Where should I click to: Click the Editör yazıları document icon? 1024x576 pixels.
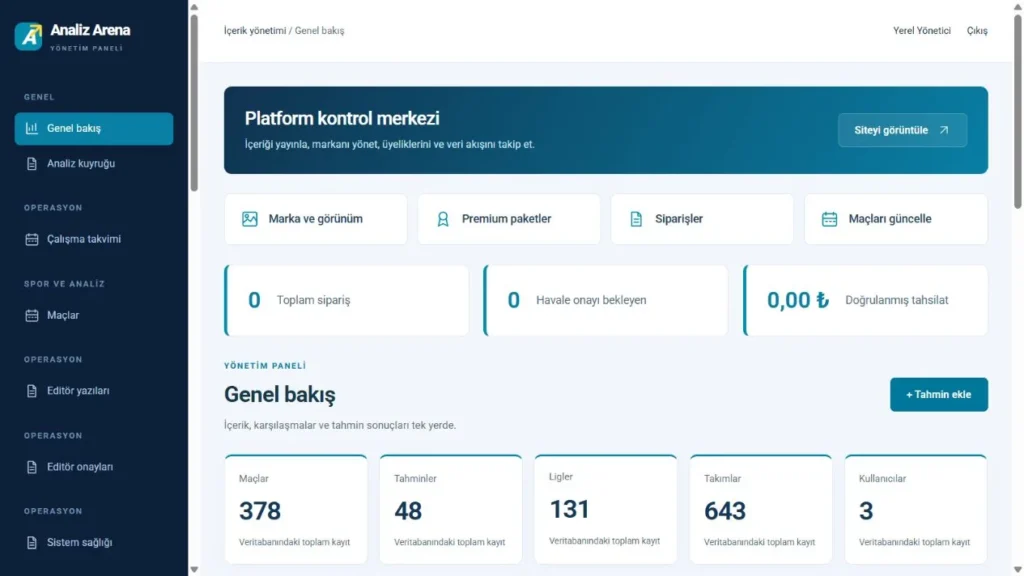tap(31, 391)
